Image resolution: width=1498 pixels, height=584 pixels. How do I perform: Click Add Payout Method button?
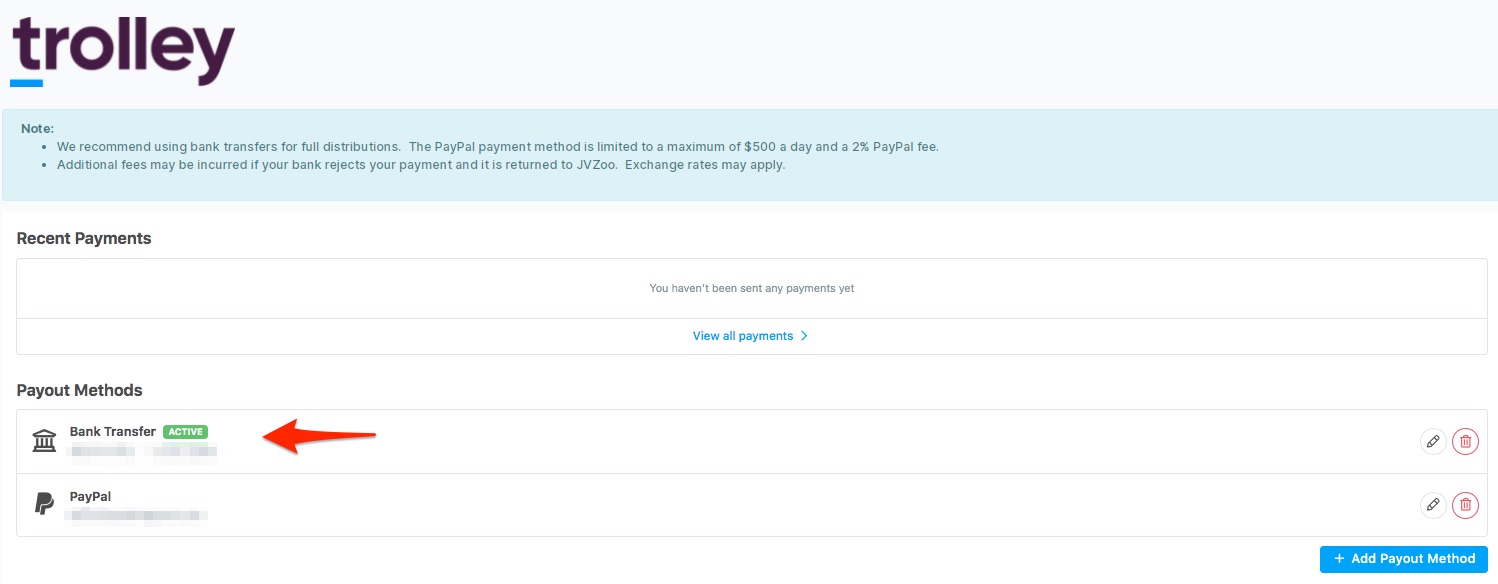(1404, 559)
